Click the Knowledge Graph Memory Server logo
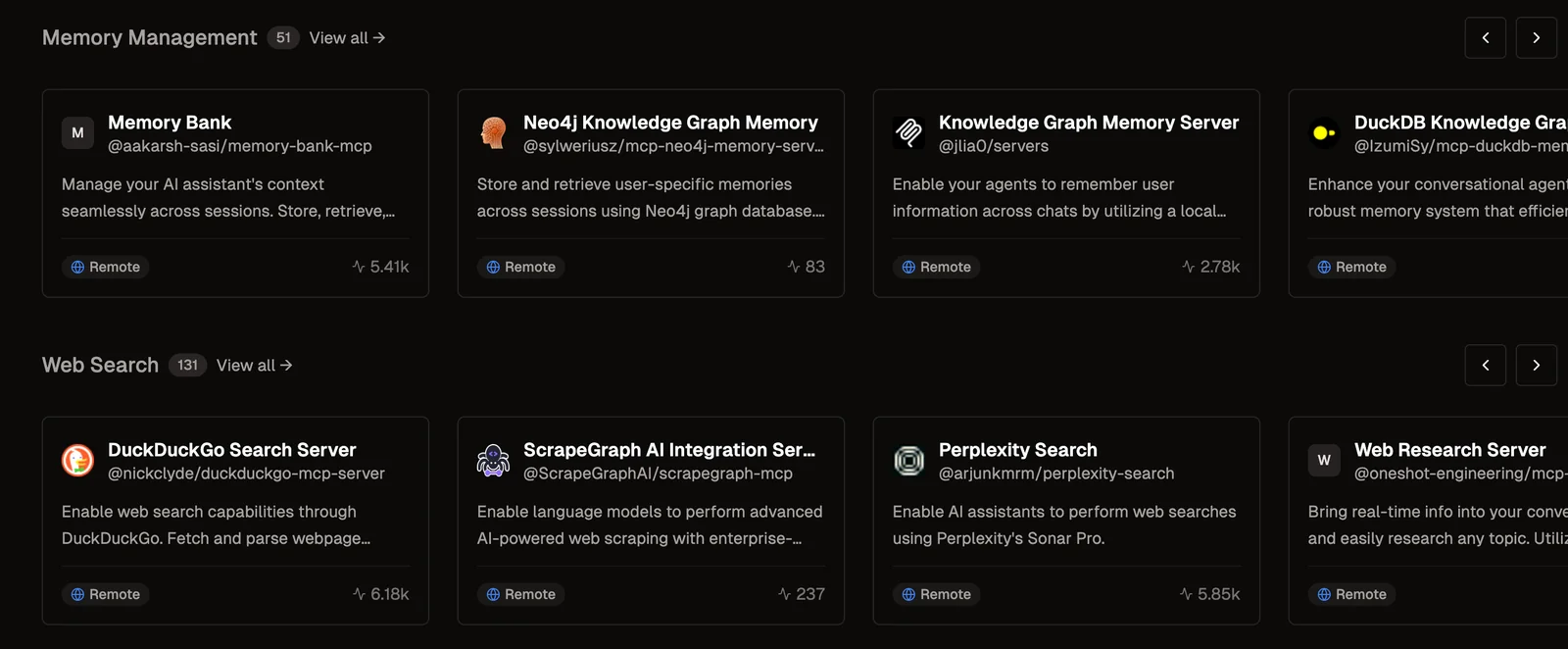The width and height of the screenshot is (1568, 649). tap(908, 132)
